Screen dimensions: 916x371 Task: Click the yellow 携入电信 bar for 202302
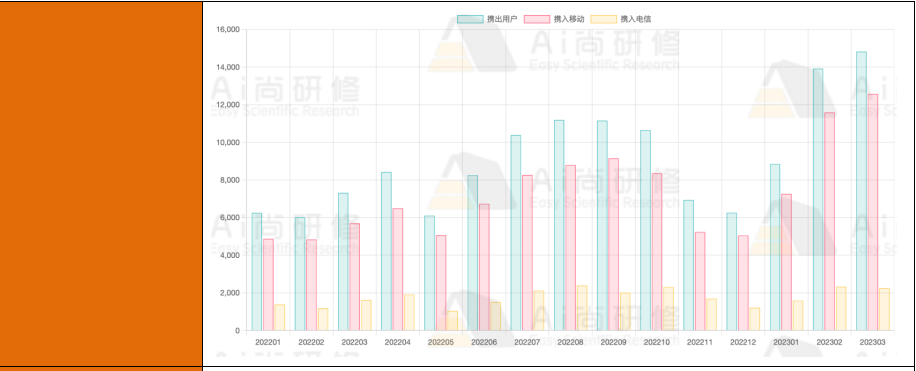point(841,309)
